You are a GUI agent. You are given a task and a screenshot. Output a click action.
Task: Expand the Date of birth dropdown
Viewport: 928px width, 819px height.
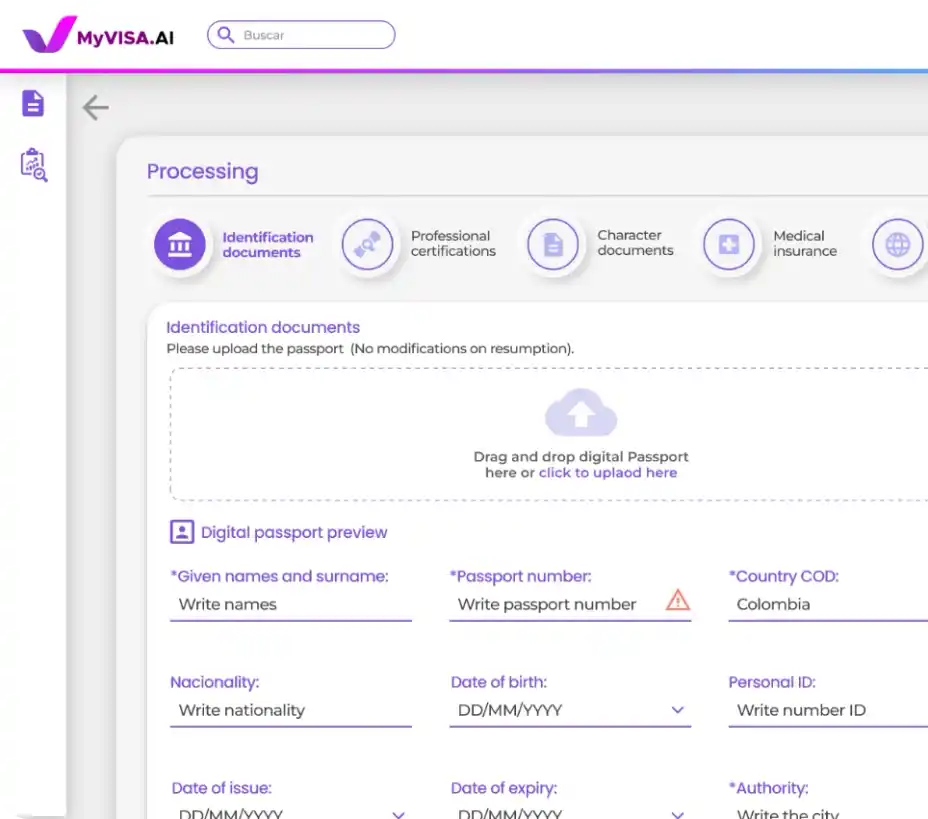click(x=678, y=710)
